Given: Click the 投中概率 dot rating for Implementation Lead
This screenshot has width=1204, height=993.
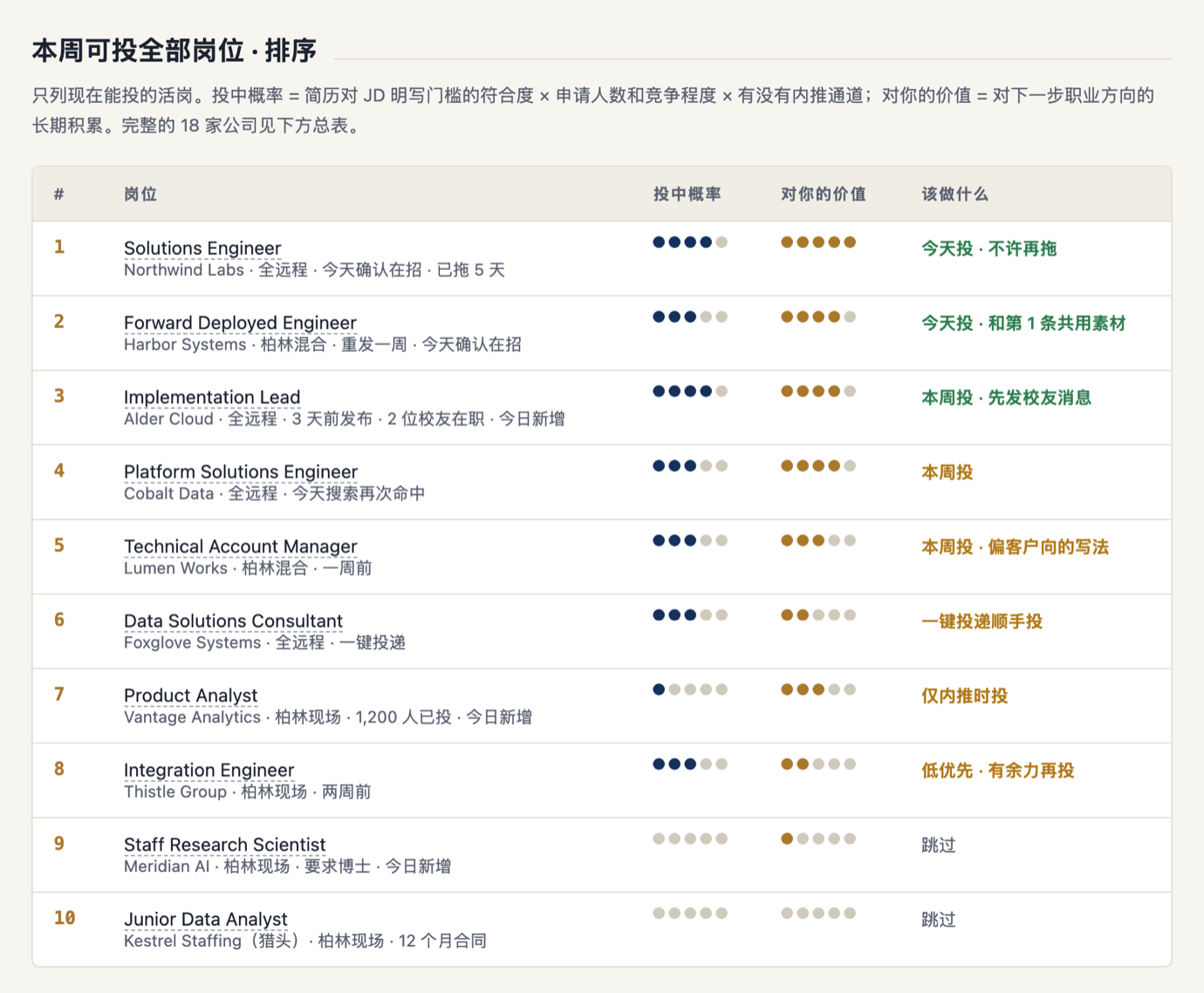Looking at the screenshot, I should 690,391.
